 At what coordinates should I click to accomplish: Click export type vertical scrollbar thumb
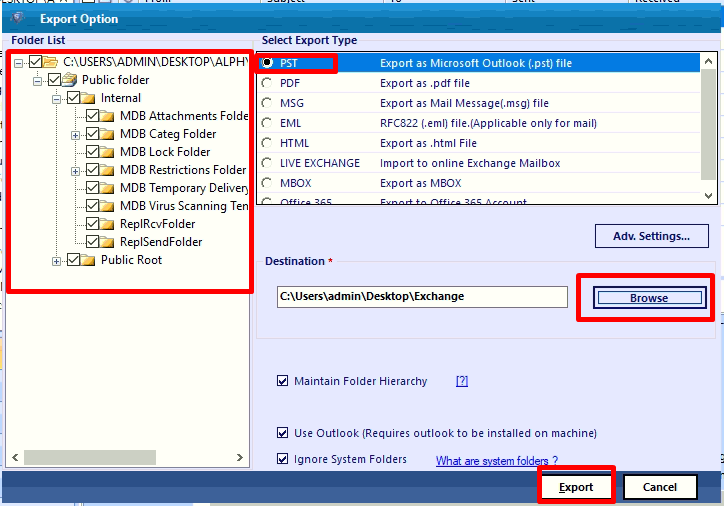click(x=708, y=125)
